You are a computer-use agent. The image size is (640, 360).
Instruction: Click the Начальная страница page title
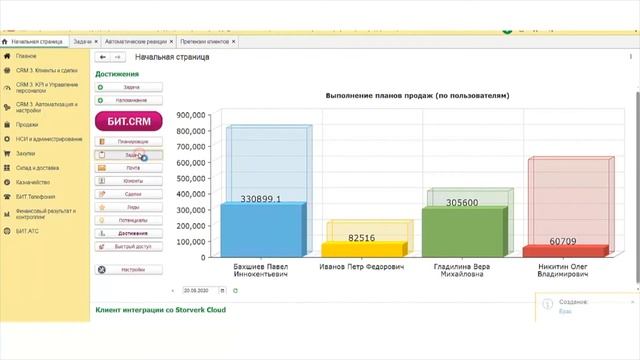[x=172, y=57]
